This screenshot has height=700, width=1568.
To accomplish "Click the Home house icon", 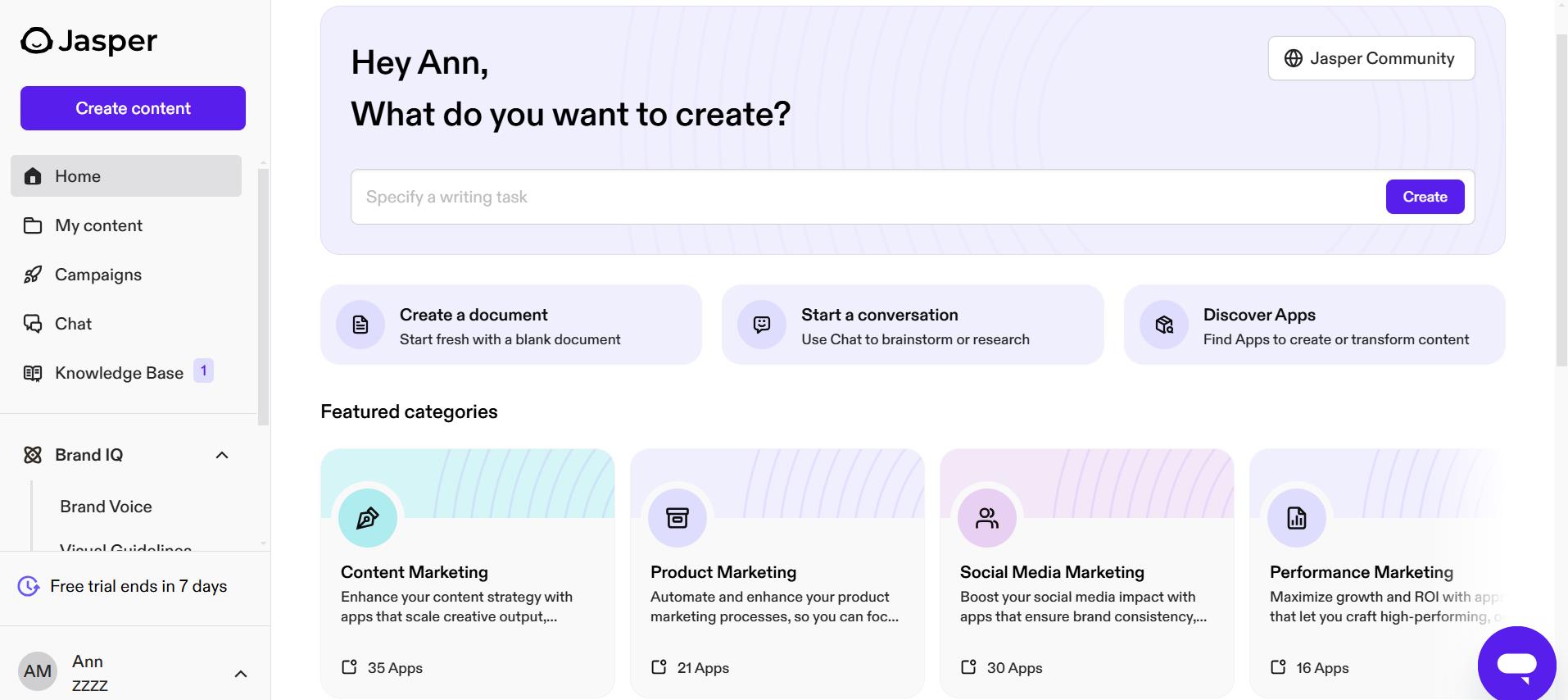I will coord(33,176).
